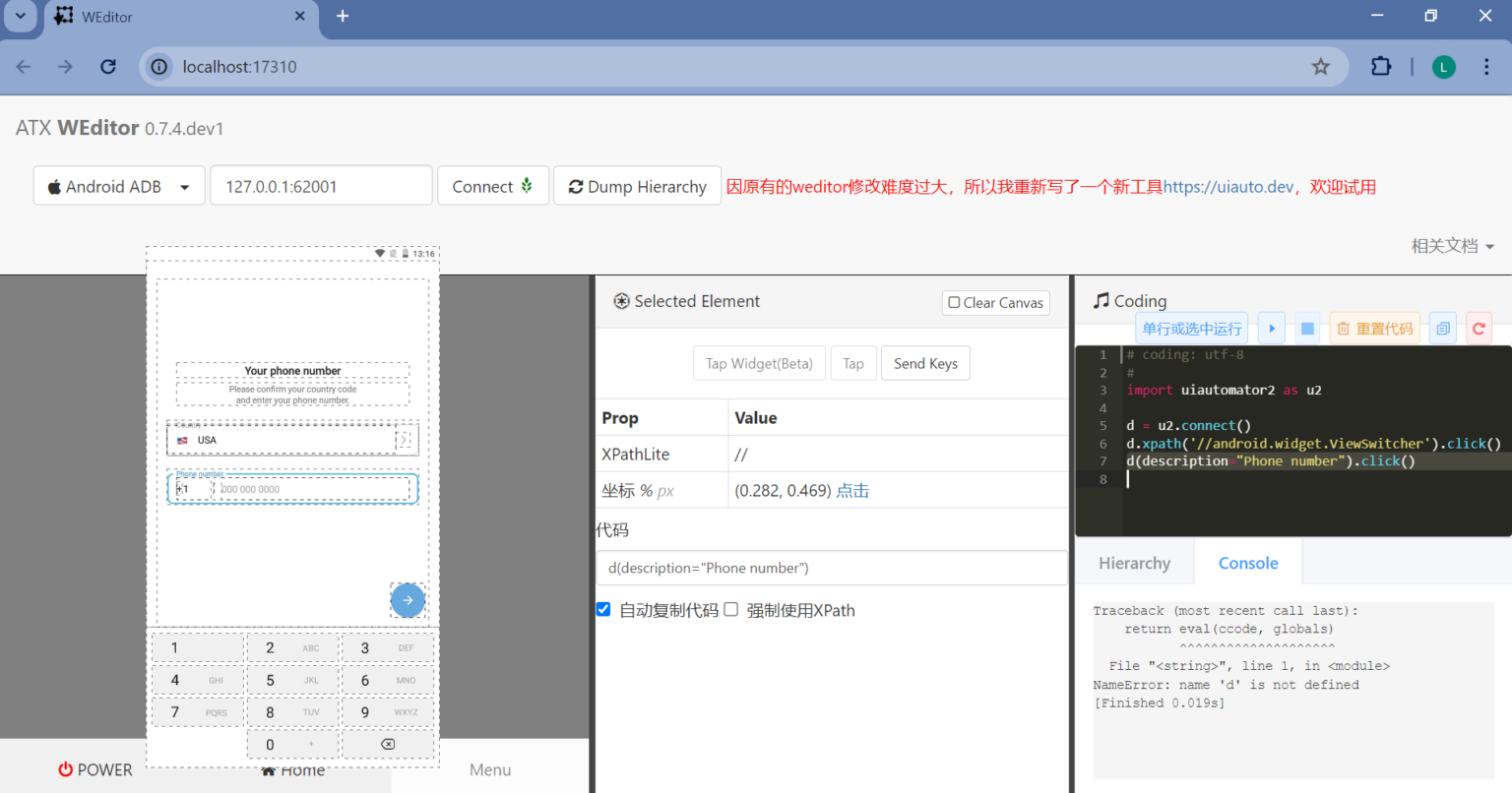
Task: Open the tab search dropdown arrow
Action: click(21, 16)
